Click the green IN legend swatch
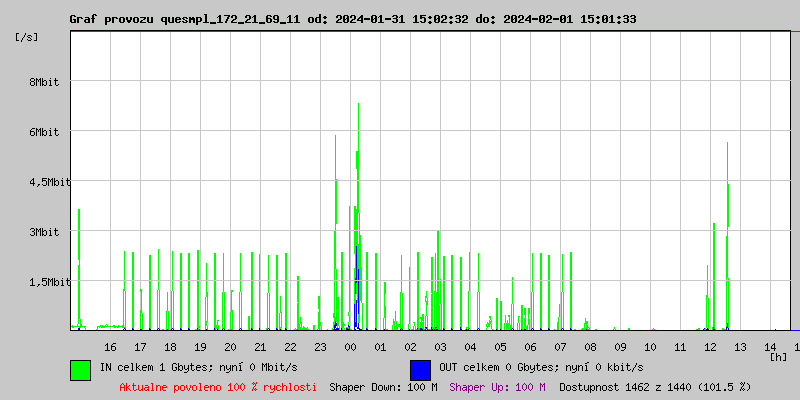 tap(80, 369)
